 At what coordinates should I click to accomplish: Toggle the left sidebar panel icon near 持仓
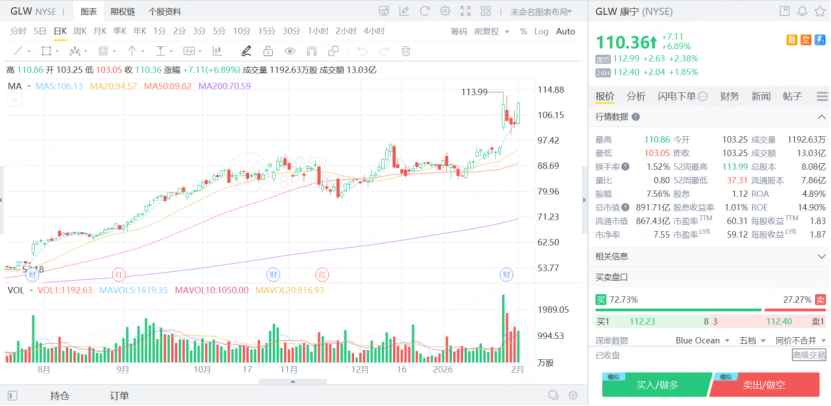[x=13, y=395]
